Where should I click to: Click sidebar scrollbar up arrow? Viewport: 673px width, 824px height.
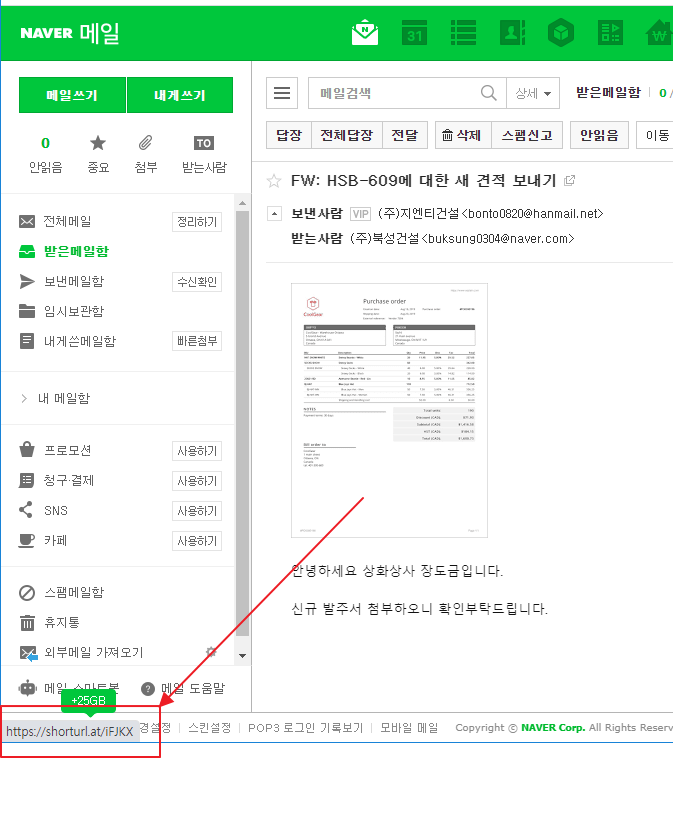point(242,203)
